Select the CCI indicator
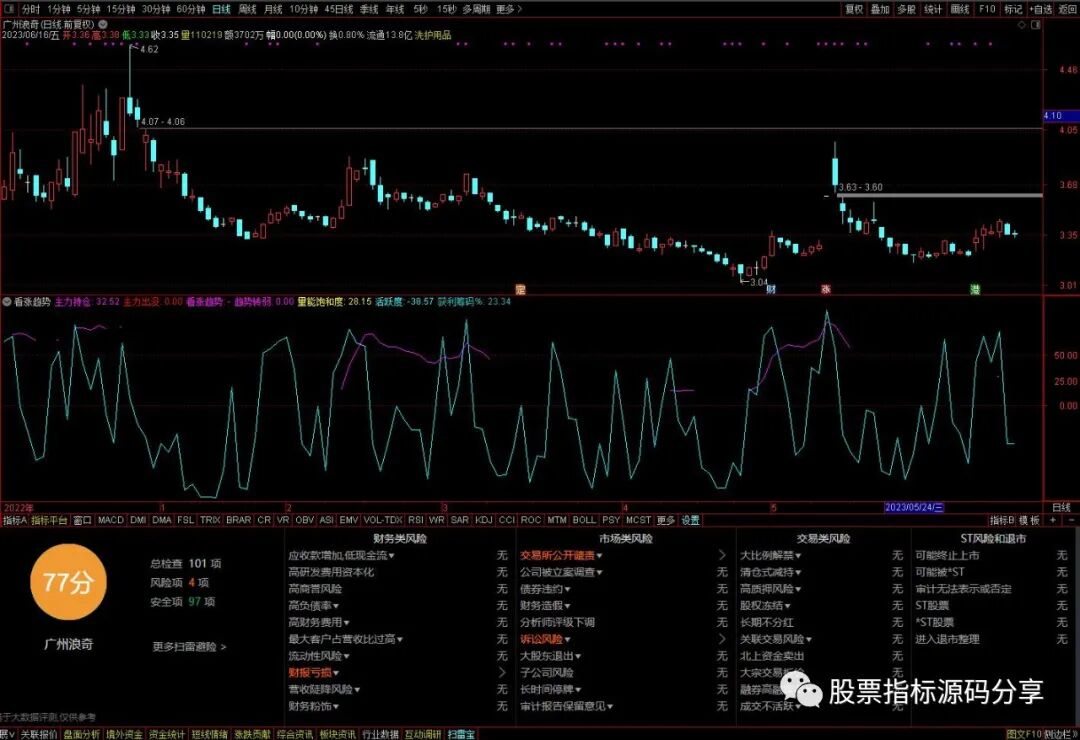This screenshot has width=1080, height=740. (506, 520)
